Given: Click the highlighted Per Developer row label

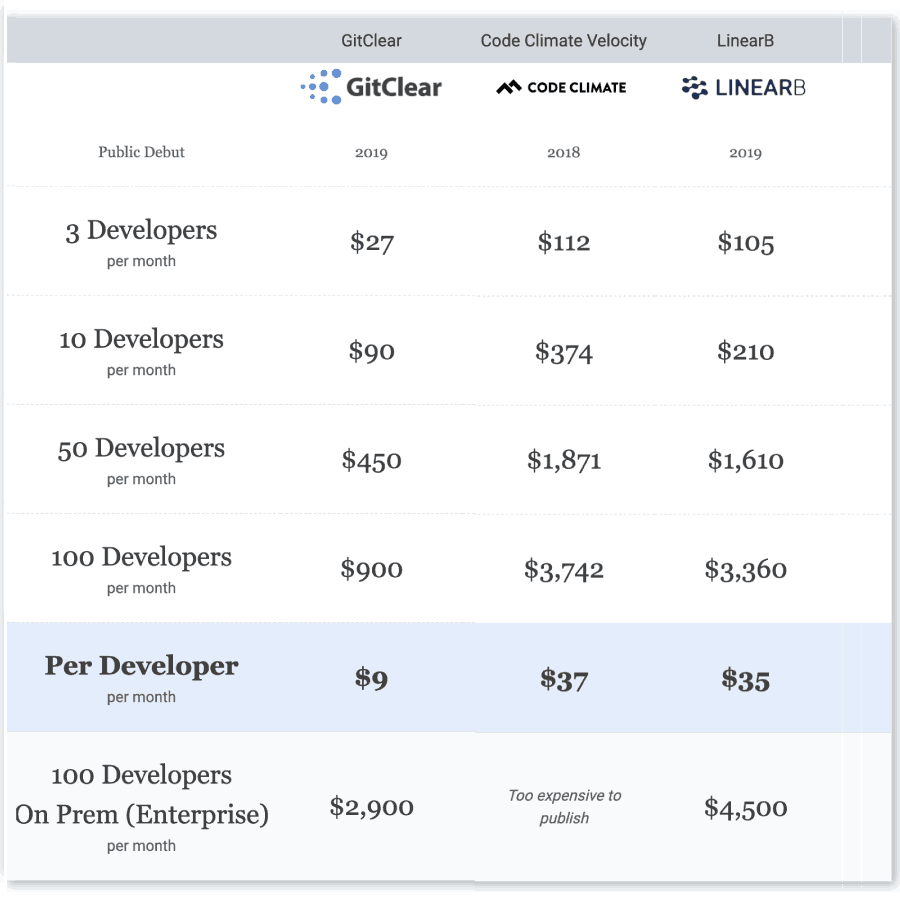Looking at the screenshot, I should click(141, 667).
